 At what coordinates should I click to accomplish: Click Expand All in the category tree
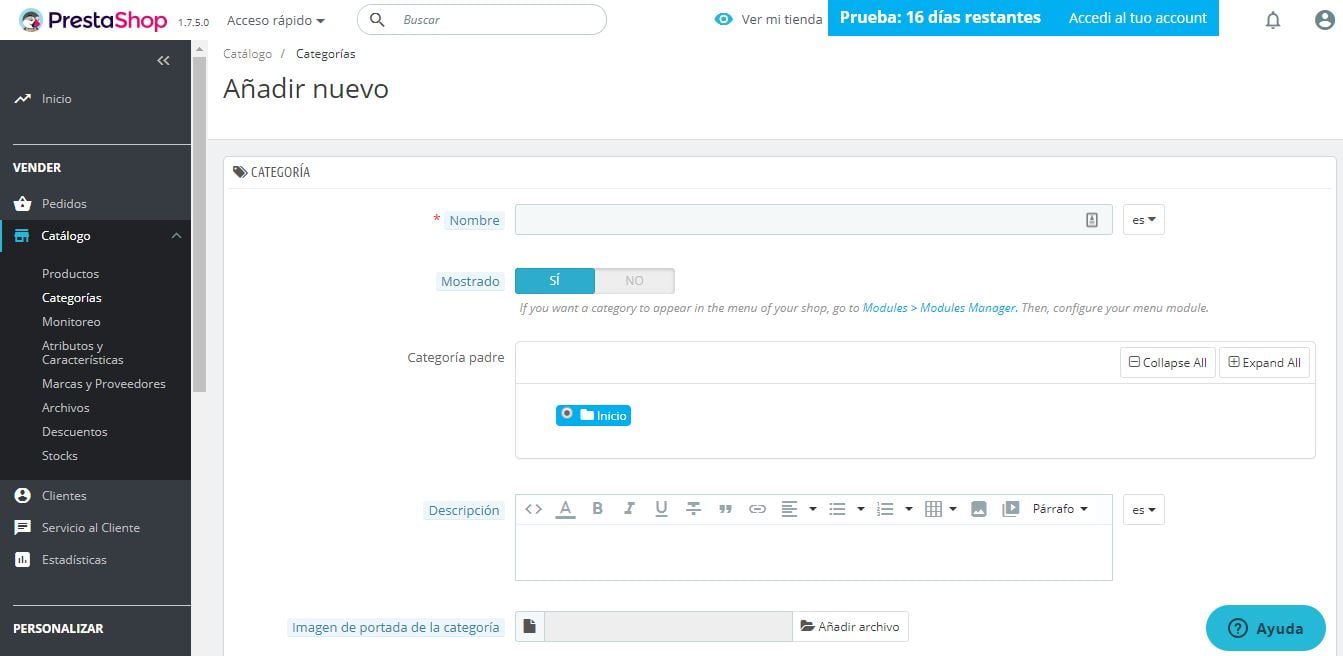point(1264,362)
